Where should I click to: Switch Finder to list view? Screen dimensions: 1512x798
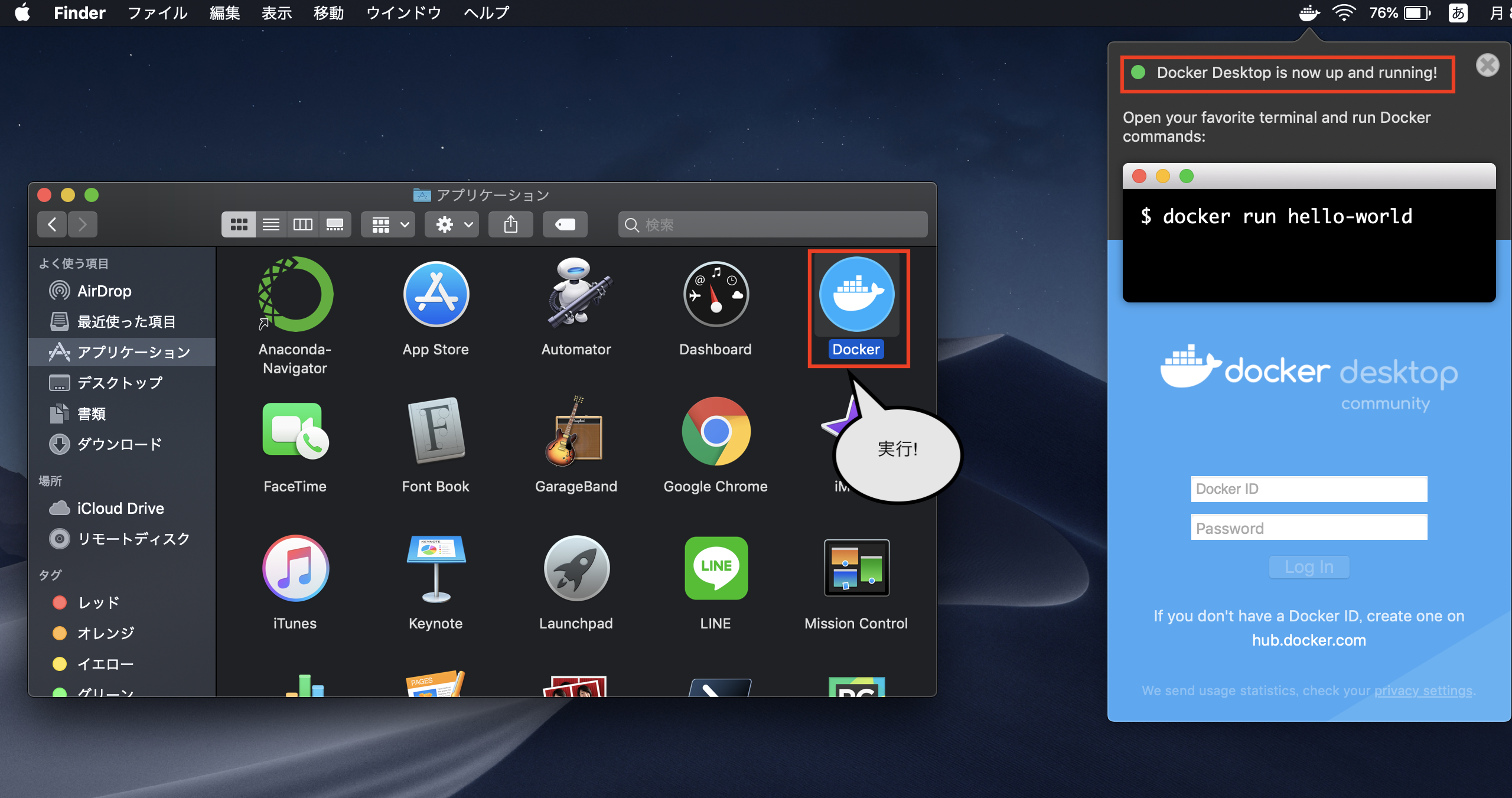click(271, 224)
